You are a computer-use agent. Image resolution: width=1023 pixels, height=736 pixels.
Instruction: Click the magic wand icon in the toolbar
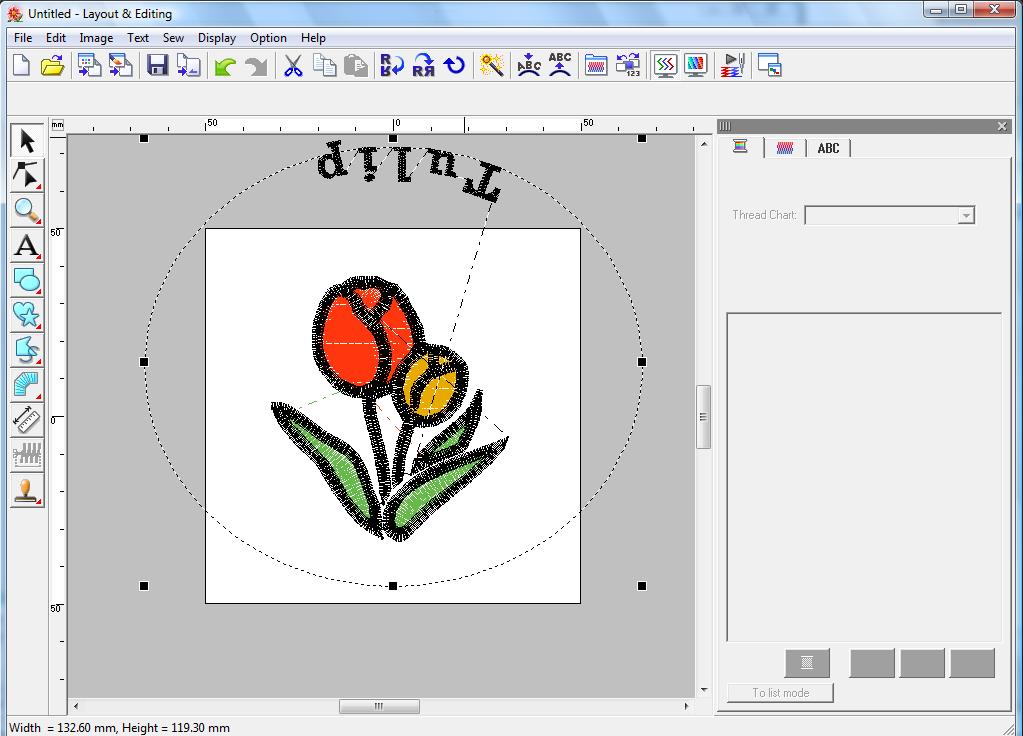[491, 65]
